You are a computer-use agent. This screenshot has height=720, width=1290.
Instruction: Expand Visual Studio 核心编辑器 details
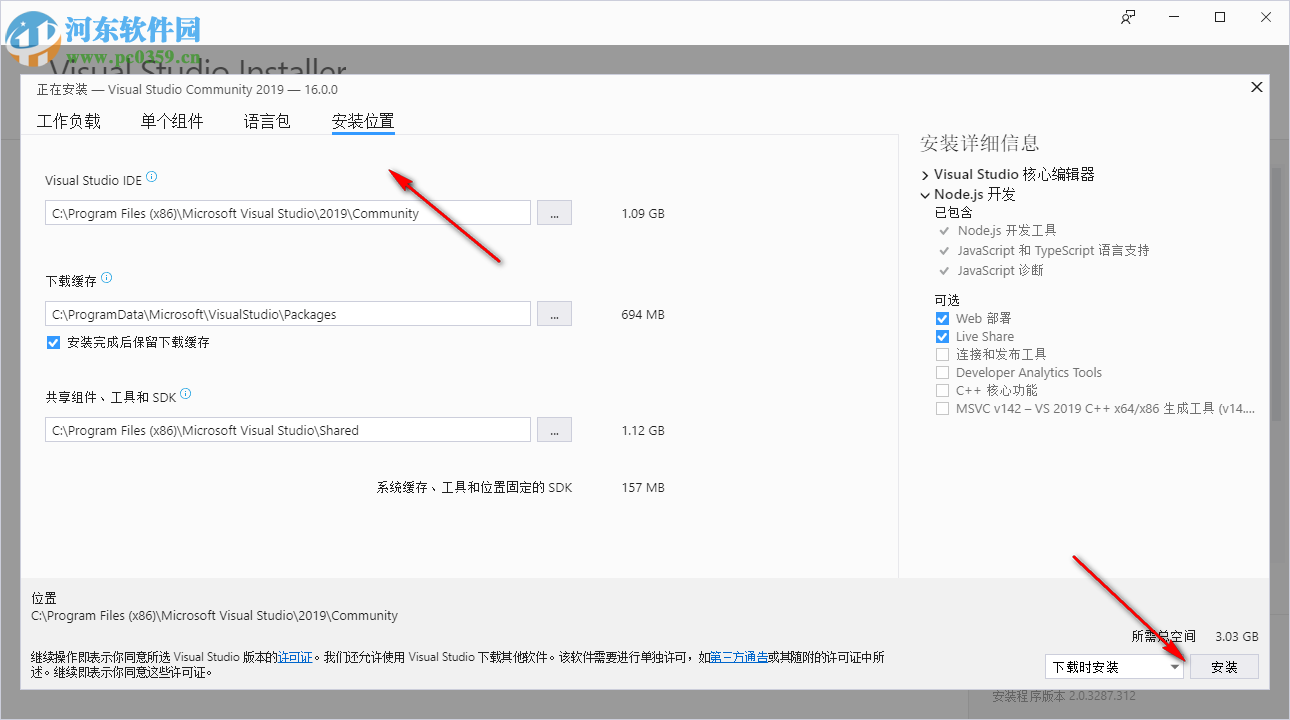924,174
